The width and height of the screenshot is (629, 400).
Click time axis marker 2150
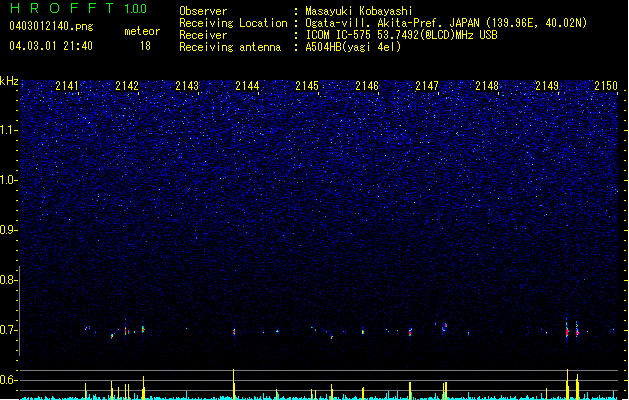coord(606,86)
